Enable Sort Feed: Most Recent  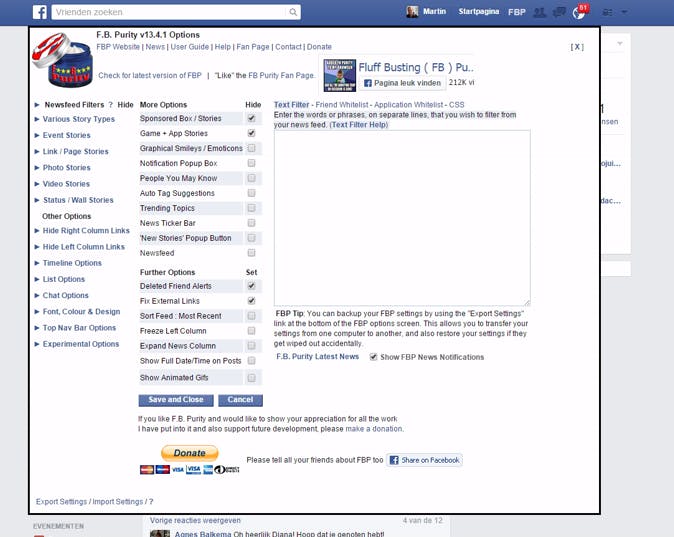click(251, 316)
